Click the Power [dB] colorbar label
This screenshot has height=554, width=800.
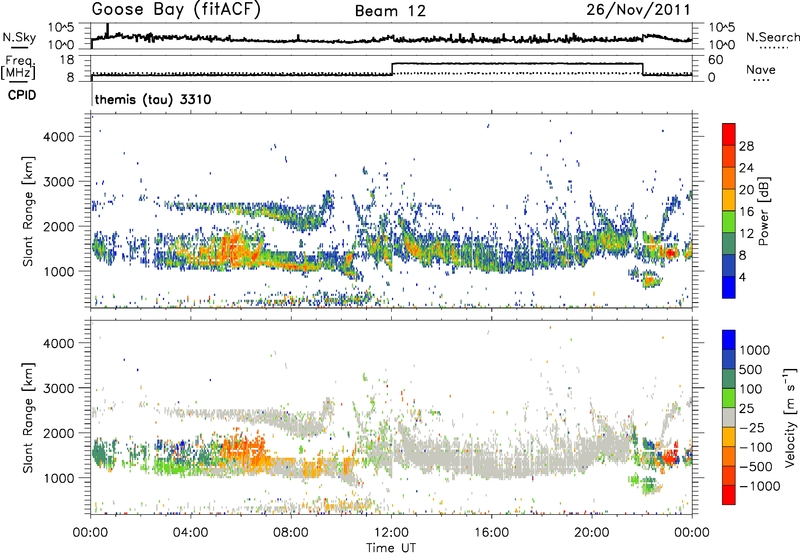click(763, 211)
